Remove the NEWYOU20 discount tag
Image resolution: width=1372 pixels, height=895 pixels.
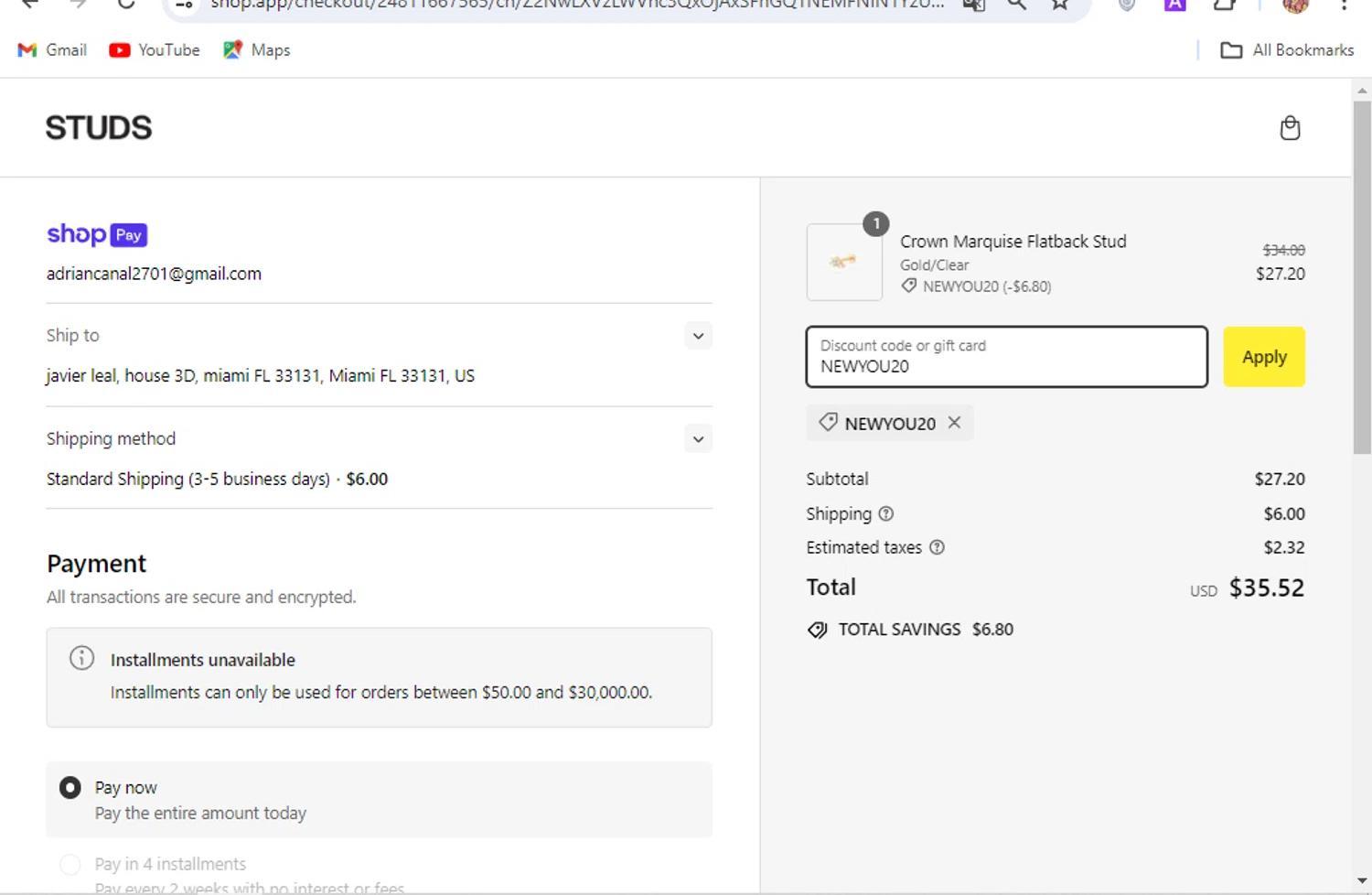click(954, 423)
